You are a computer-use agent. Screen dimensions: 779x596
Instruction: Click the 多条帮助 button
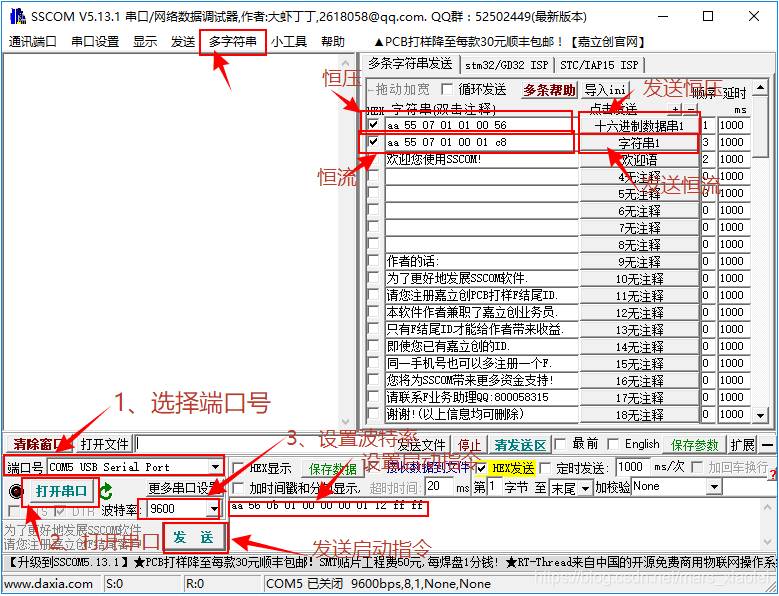(549, 90)
